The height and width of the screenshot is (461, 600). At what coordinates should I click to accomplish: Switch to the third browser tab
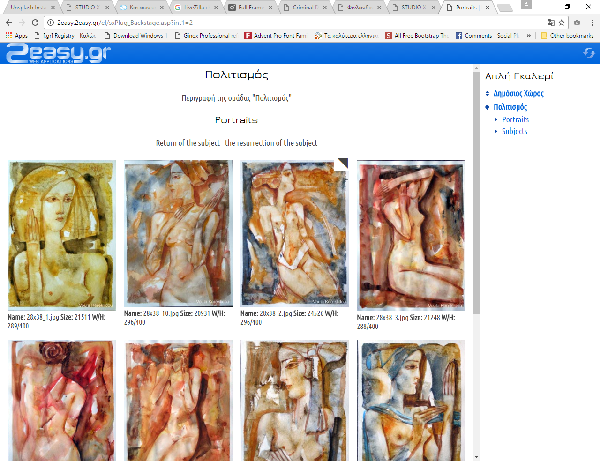pyautogui.click(x=140, y=7)
